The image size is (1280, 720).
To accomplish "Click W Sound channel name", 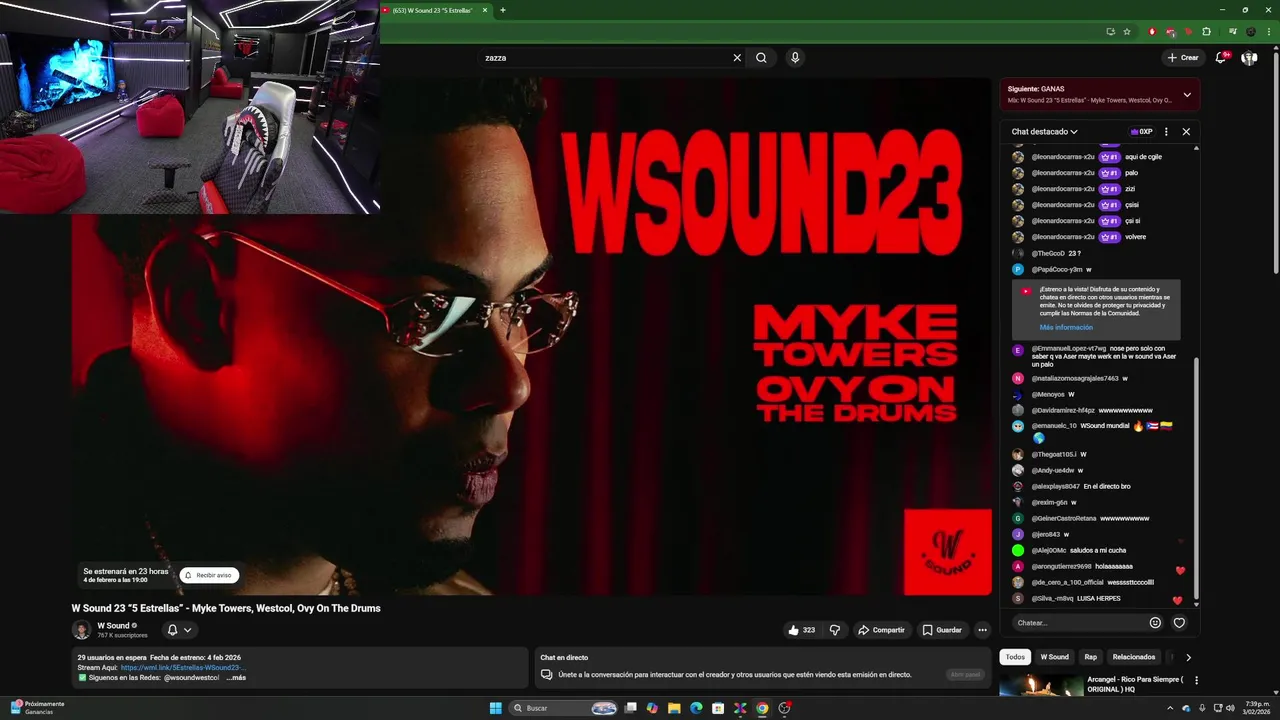I will coord(113,625).
